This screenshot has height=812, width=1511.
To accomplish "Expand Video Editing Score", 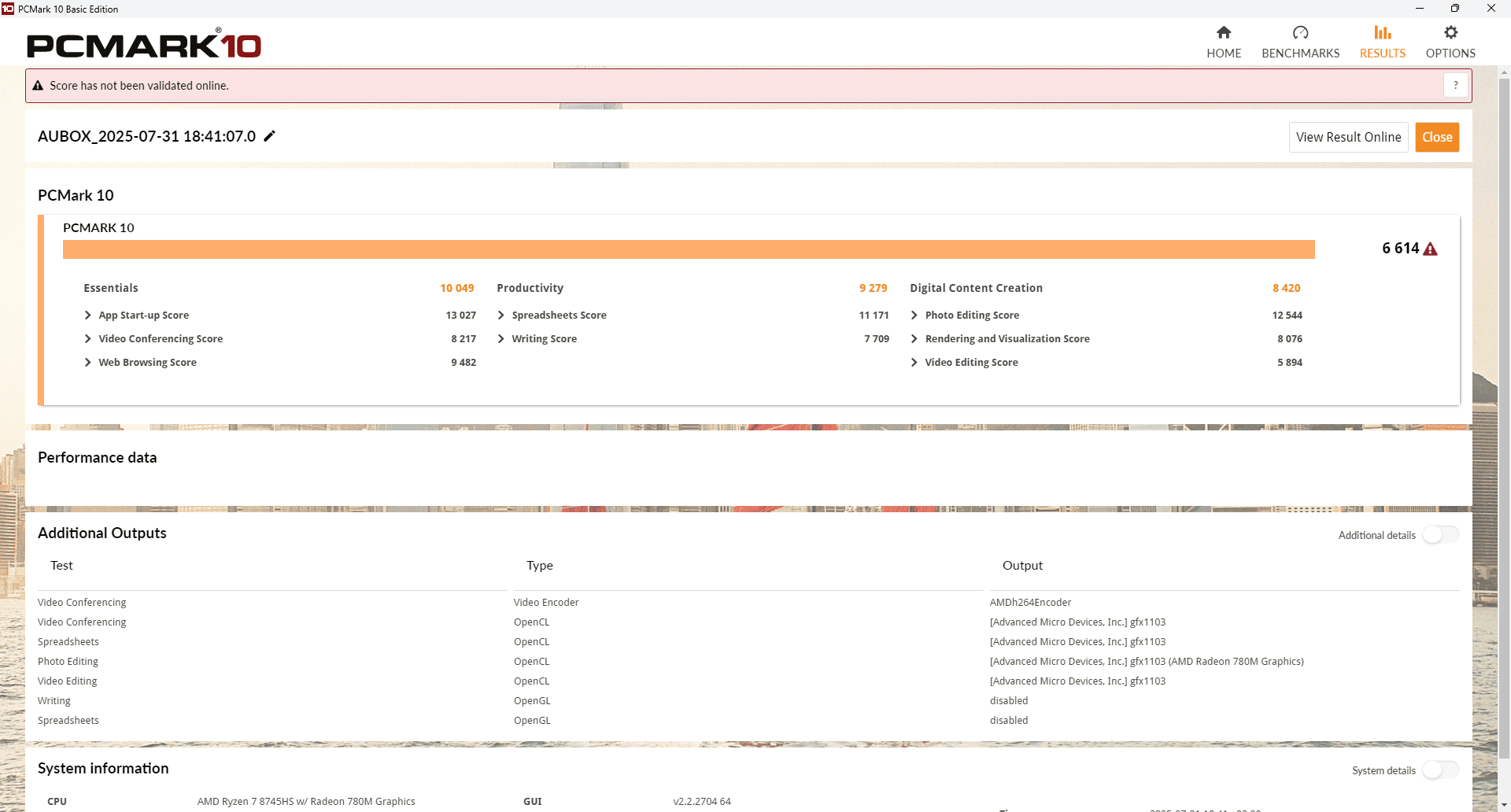I will [914, 362].
